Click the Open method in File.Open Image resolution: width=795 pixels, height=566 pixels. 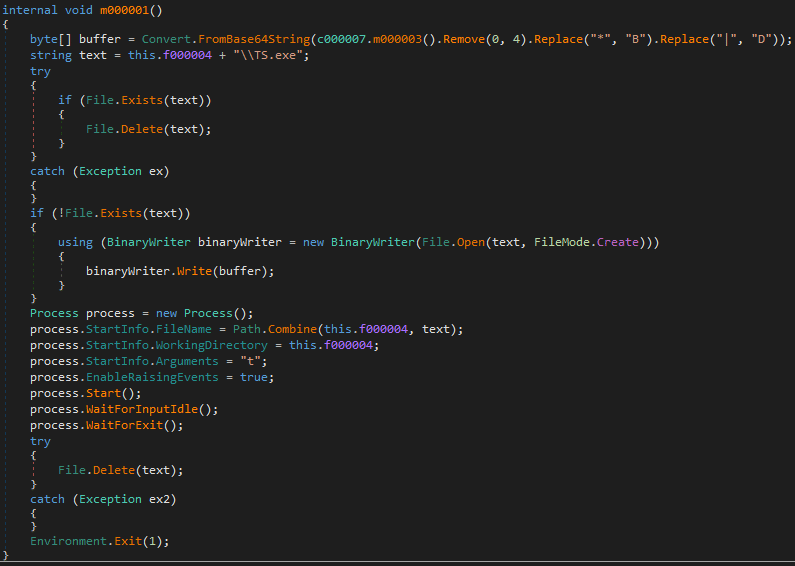(x=471, y=242)
